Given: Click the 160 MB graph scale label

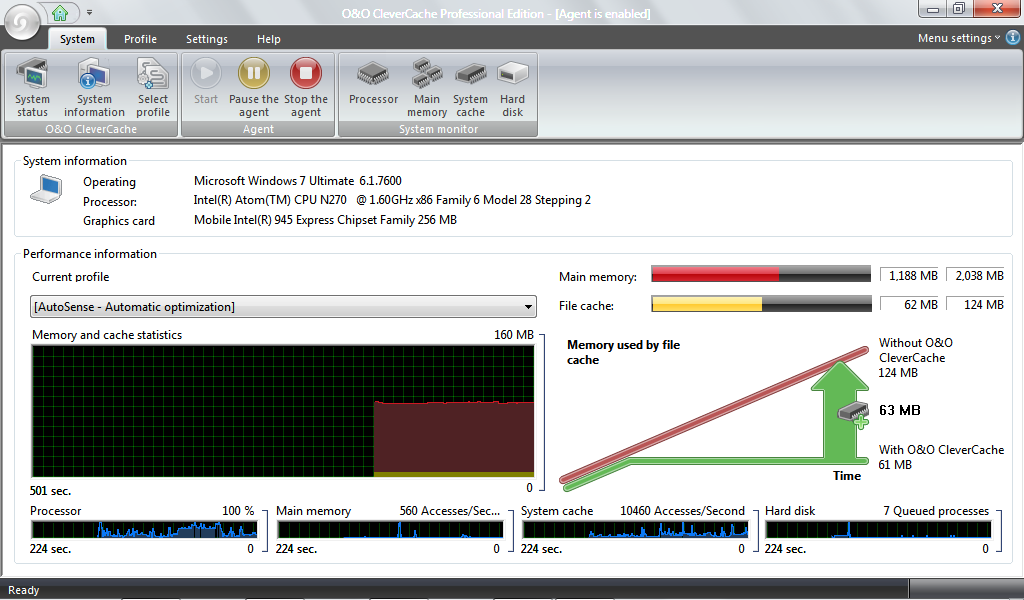Looking at the screenshot, I should click(514, 334).
